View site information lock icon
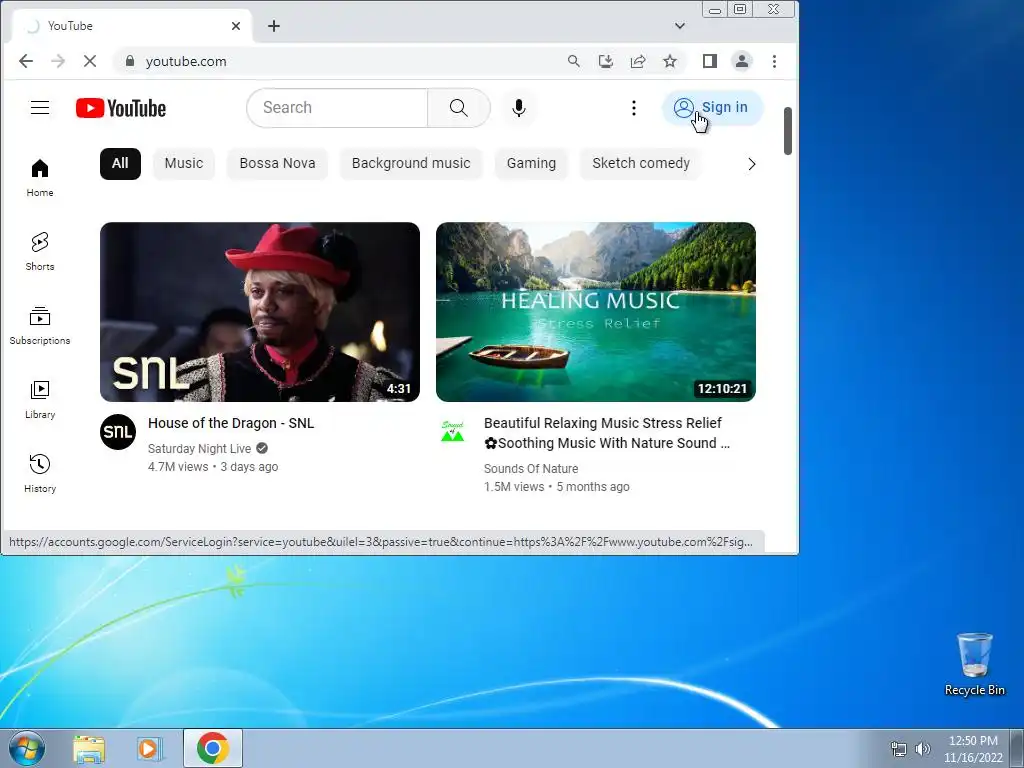 coord(129,61)
